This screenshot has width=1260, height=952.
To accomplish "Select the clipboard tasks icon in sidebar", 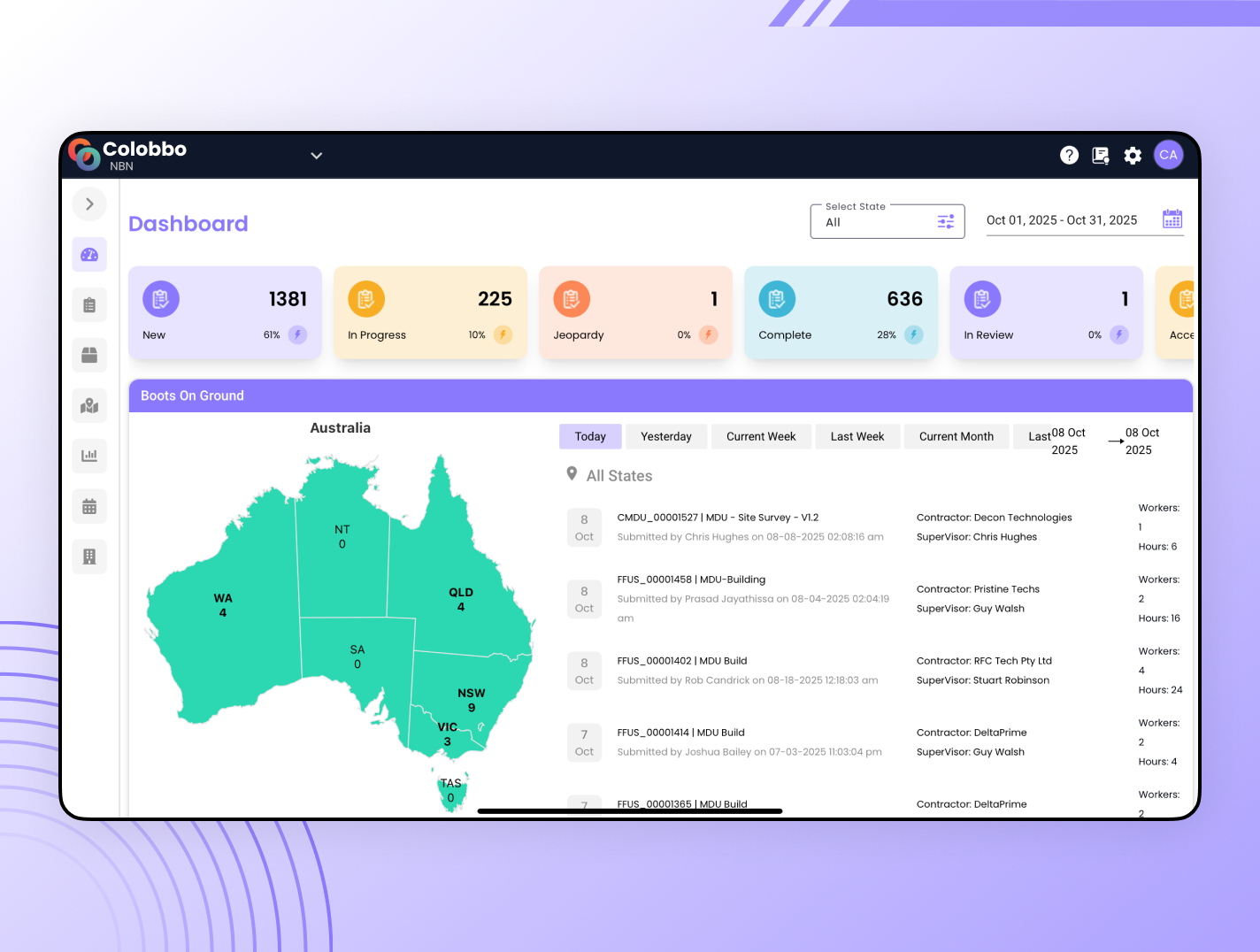I will (x=89, y=304).
